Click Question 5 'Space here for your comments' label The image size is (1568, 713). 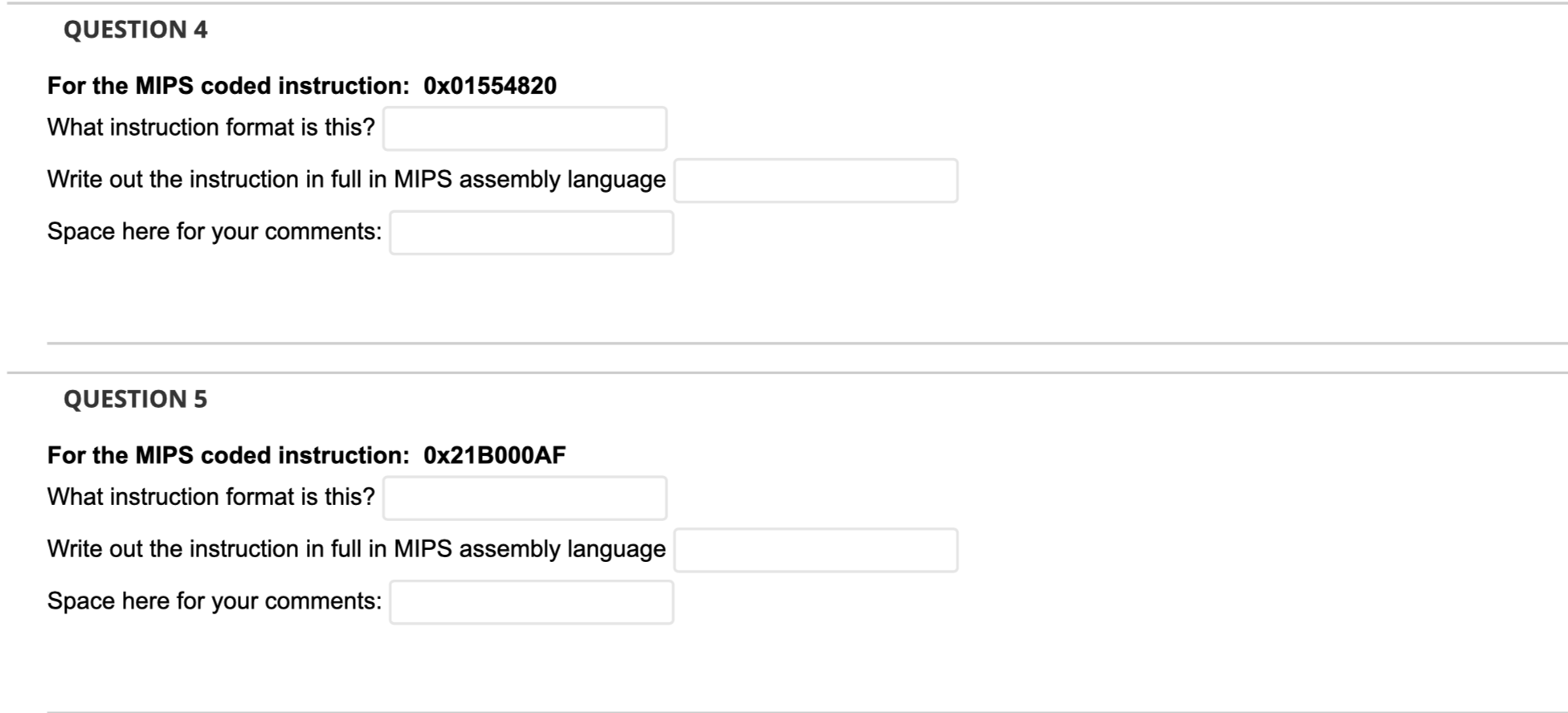[x=214, y=601]
